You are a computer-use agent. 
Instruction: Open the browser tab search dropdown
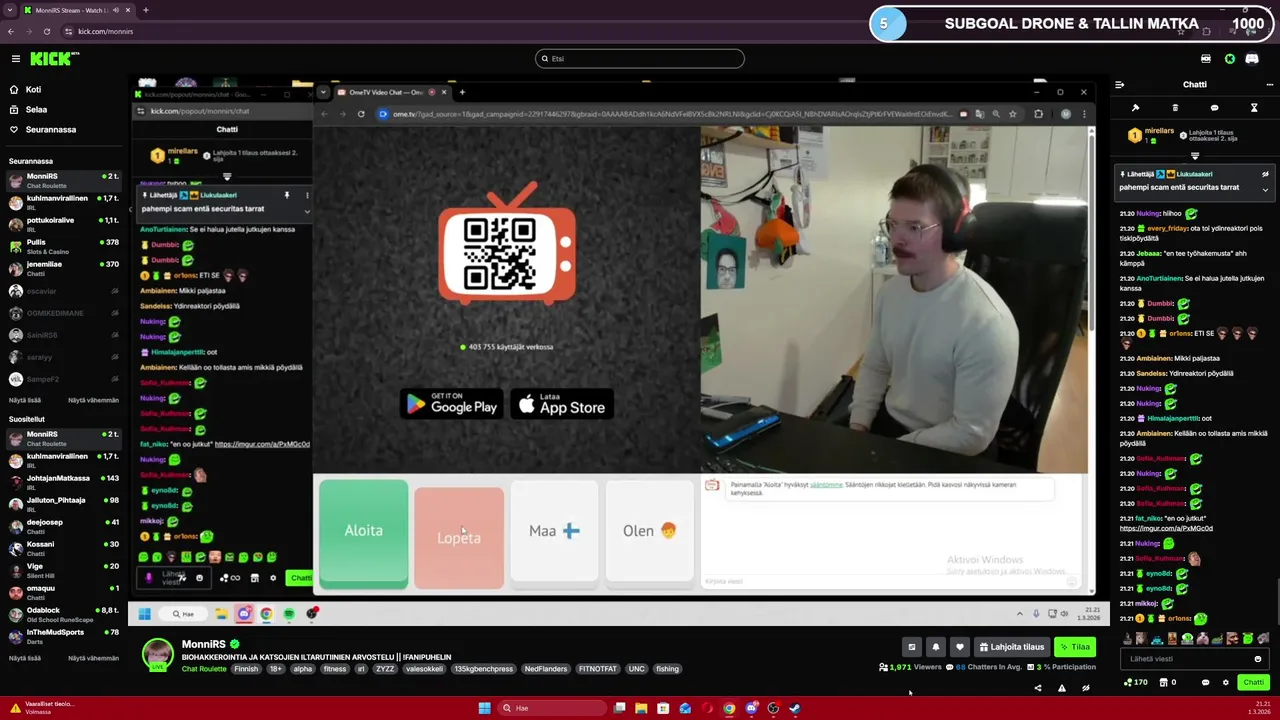click(8, 10)
